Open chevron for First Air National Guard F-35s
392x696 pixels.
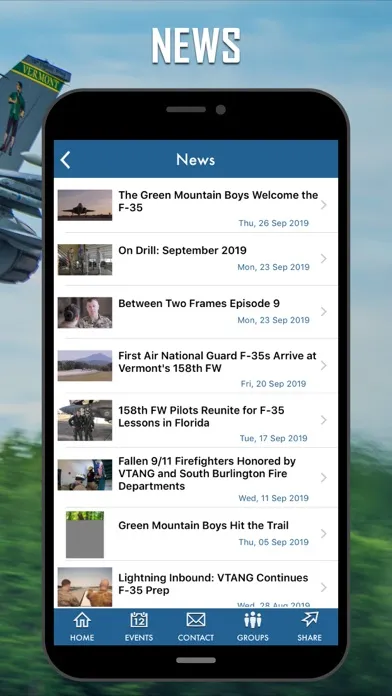324,365
